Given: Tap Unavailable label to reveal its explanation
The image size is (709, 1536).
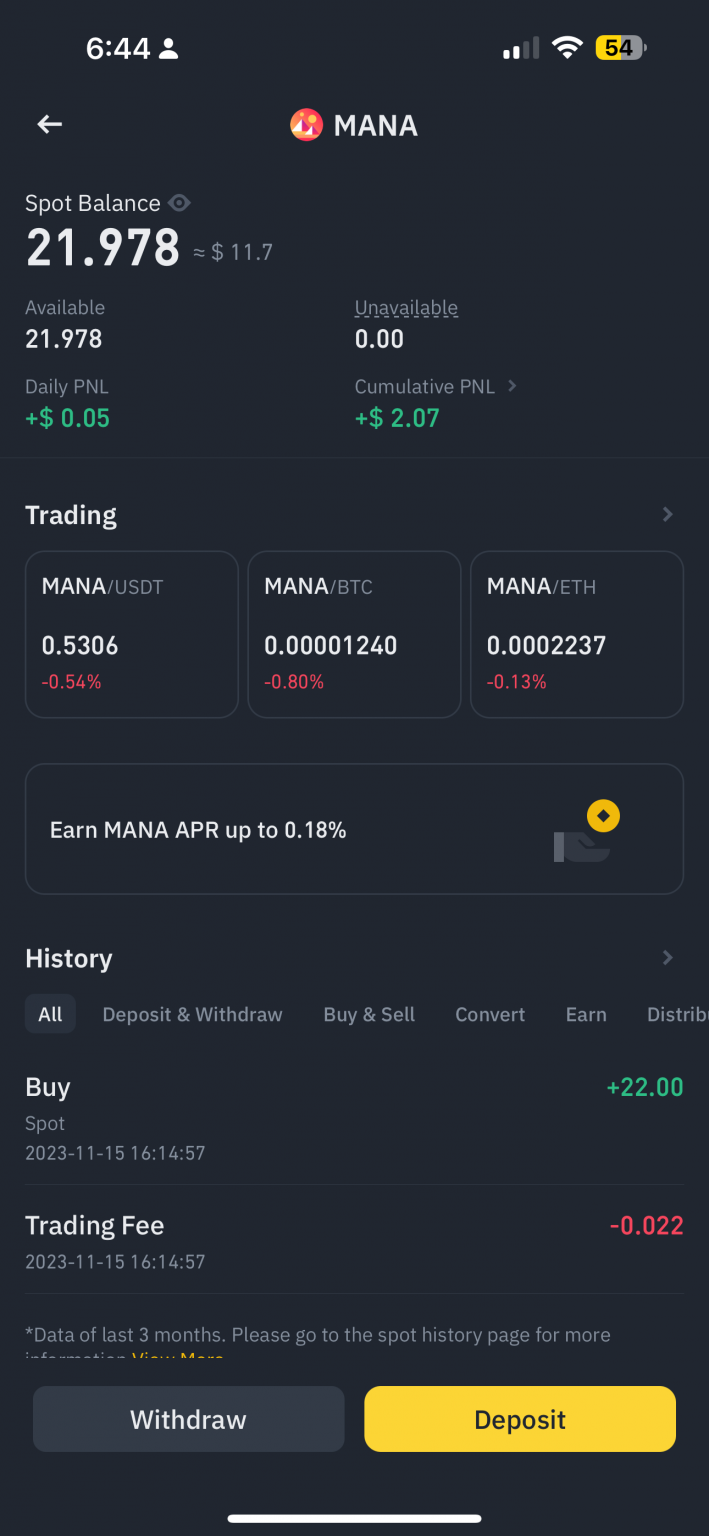Looking at the screenshot, I should click(x=406, y=307).
